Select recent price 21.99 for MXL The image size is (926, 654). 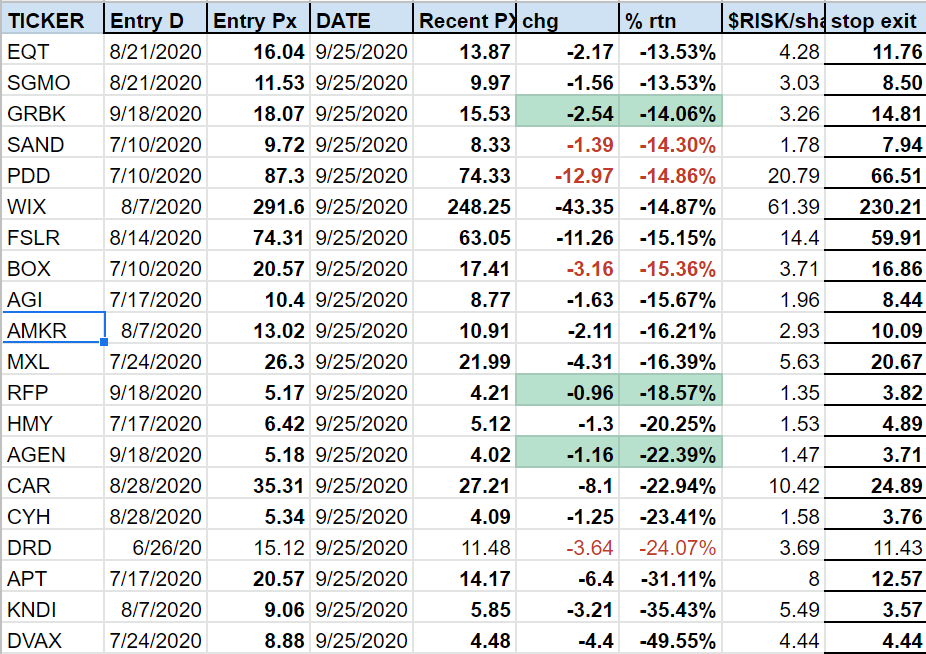pyautogui.click(x=464, y=361)
